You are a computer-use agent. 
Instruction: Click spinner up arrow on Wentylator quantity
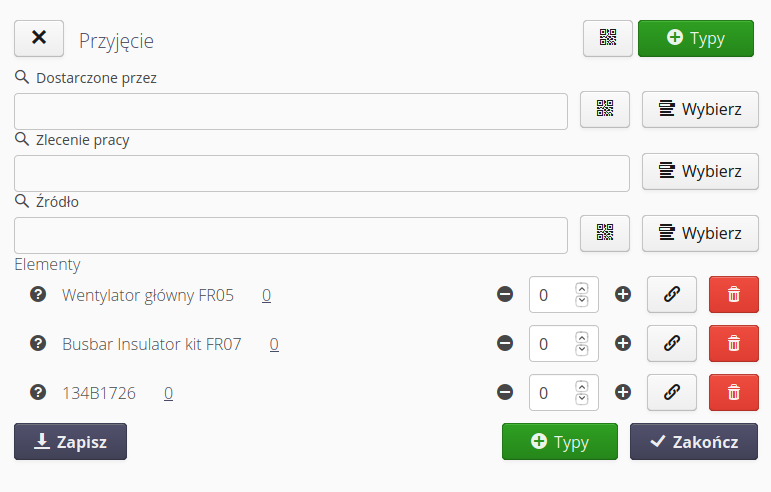pyautogui.click(x=582, y=289)
